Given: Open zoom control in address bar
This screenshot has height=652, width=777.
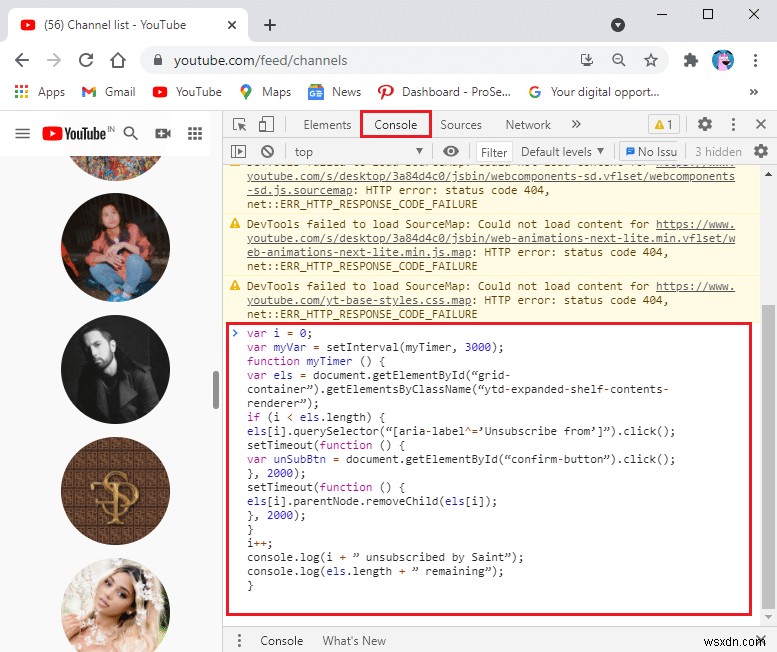Looking at the screenshot, I should tap(618, 60).
